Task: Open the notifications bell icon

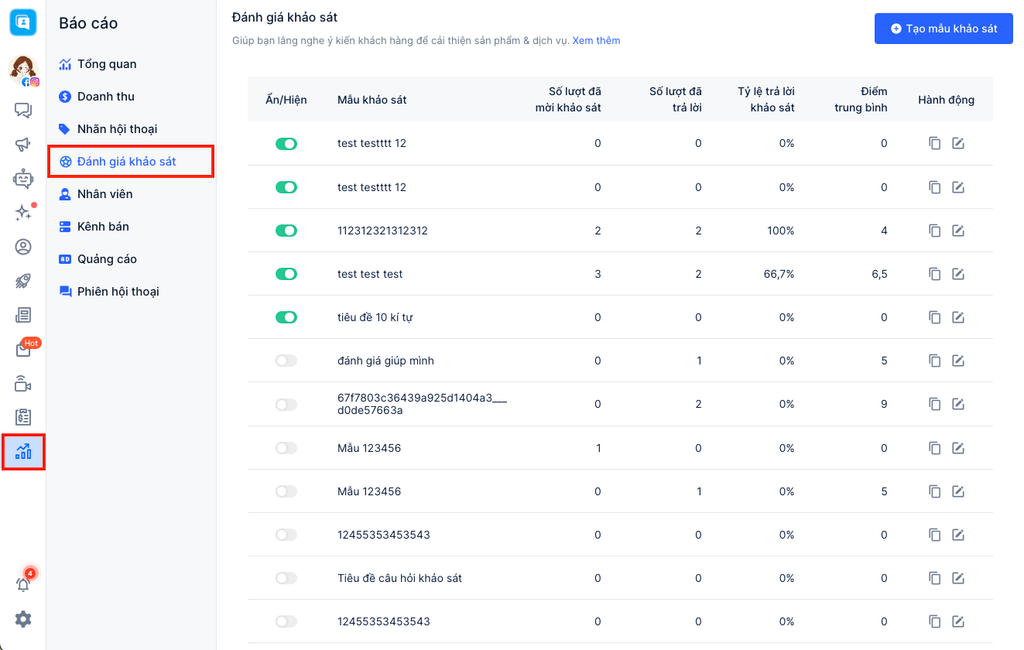Action: [23, 584]
